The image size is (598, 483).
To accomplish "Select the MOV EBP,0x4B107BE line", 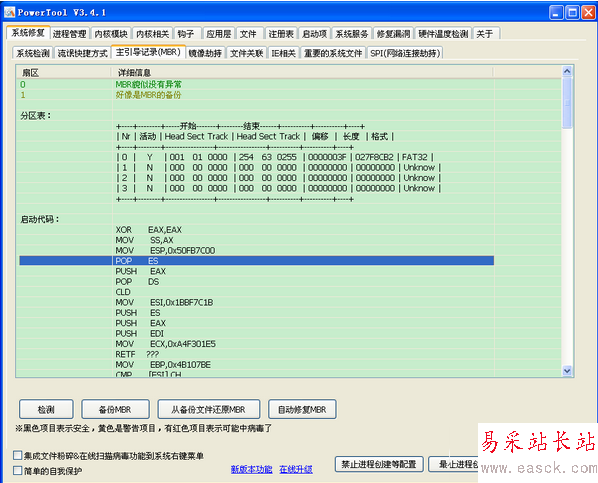I will click(x=256, y=364).
